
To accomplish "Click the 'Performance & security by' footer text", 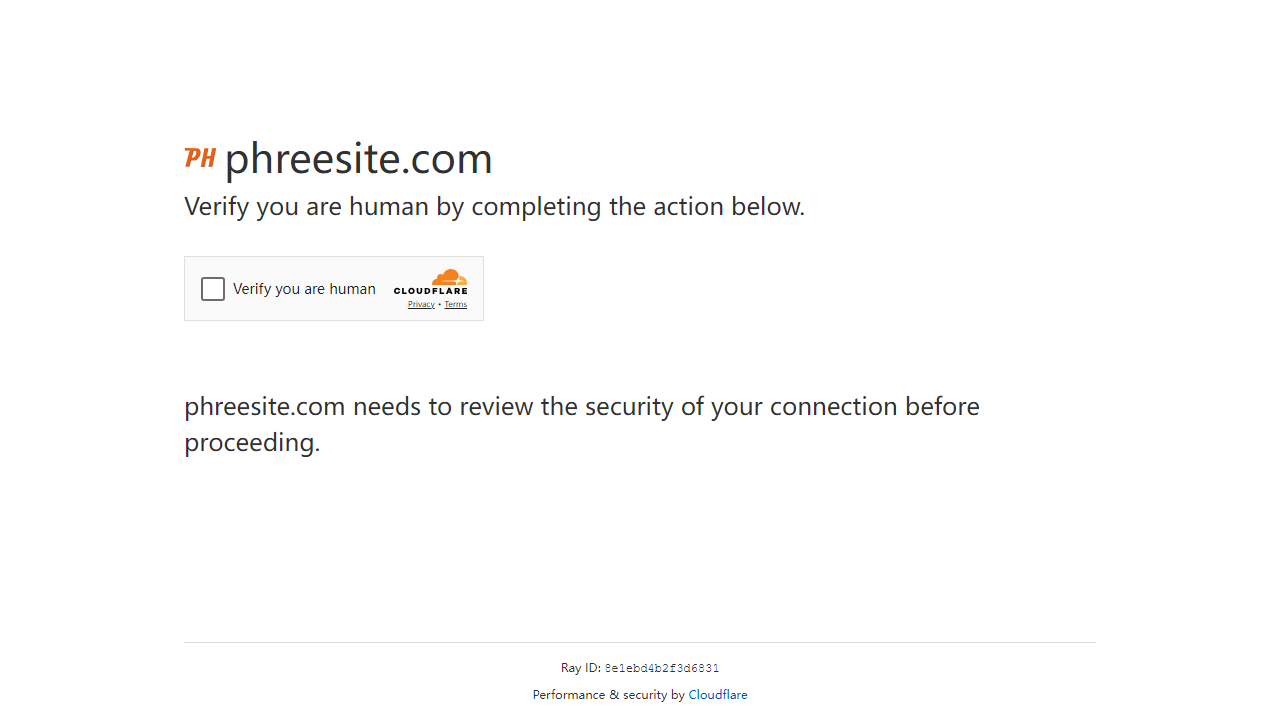I will point(608,695).
